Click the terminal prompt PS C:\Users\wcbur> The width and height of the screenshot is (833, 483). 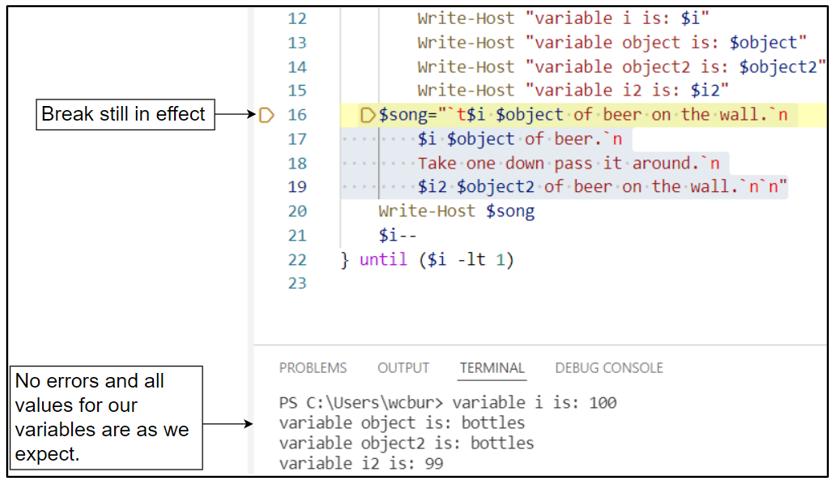click(x=361, y=403)
